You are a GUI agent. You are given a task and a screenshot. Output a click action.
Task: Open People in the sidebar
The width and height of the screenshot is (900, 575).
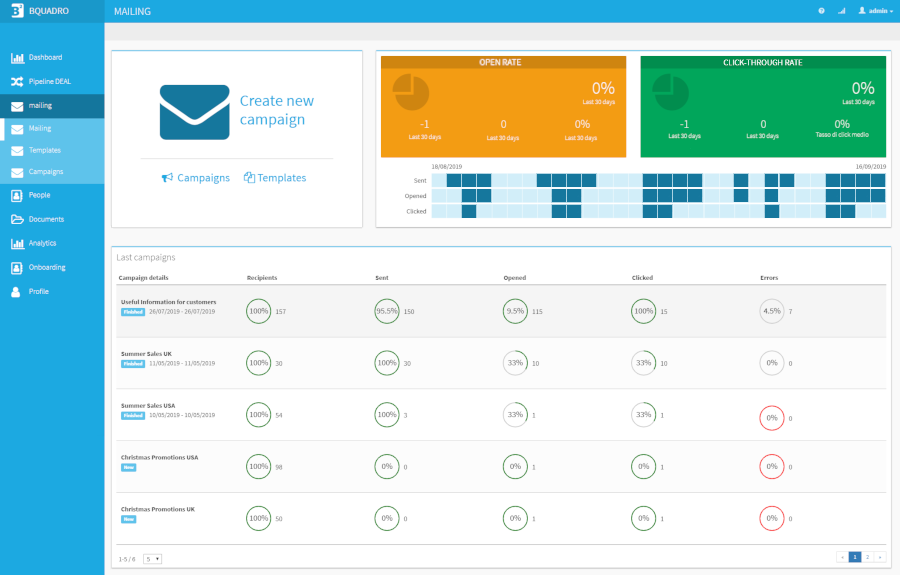[x=40, y=195]
